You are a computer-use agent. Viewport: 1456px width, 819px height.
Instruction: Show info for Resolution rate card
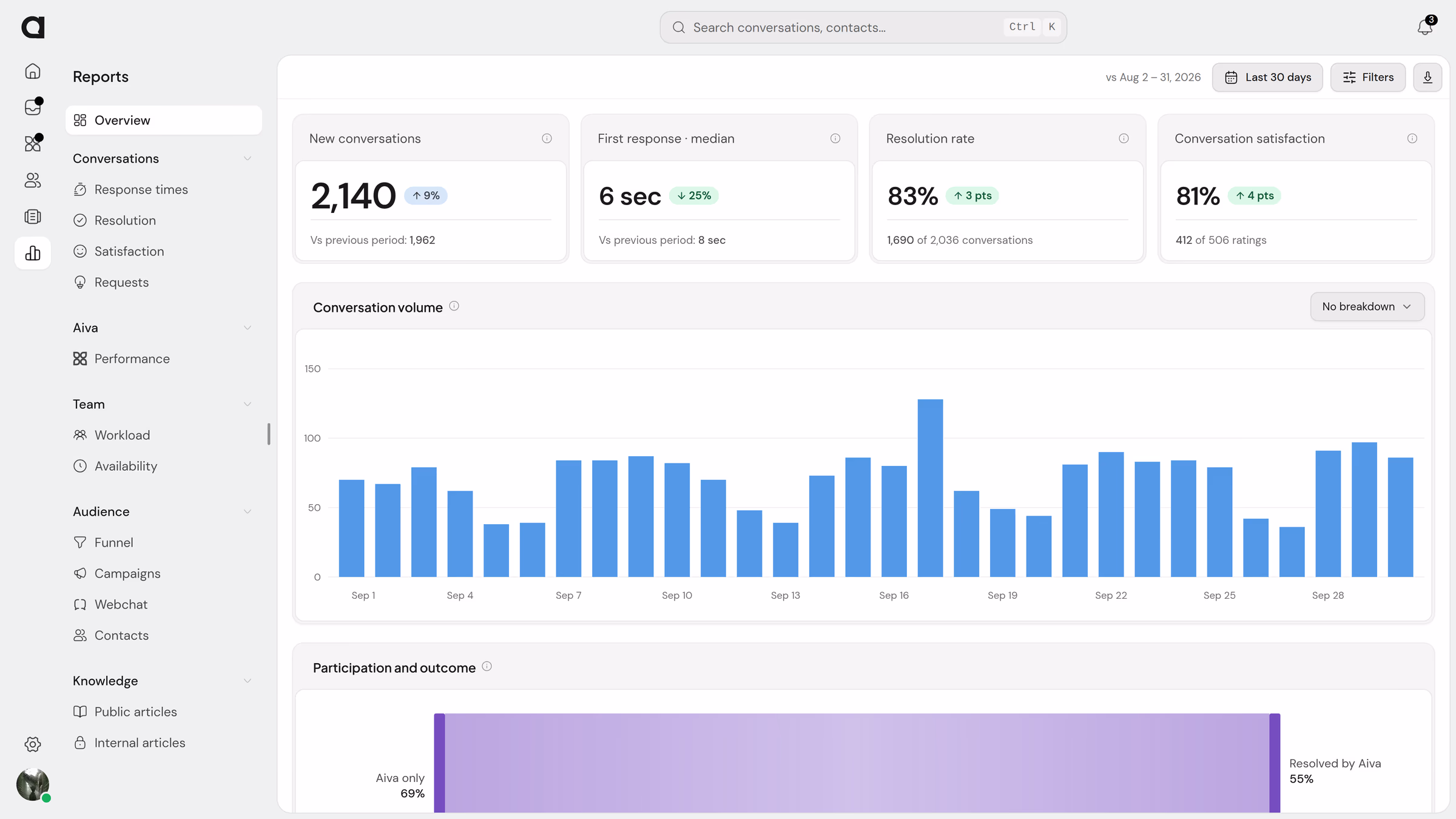(x=1124, y=138)
